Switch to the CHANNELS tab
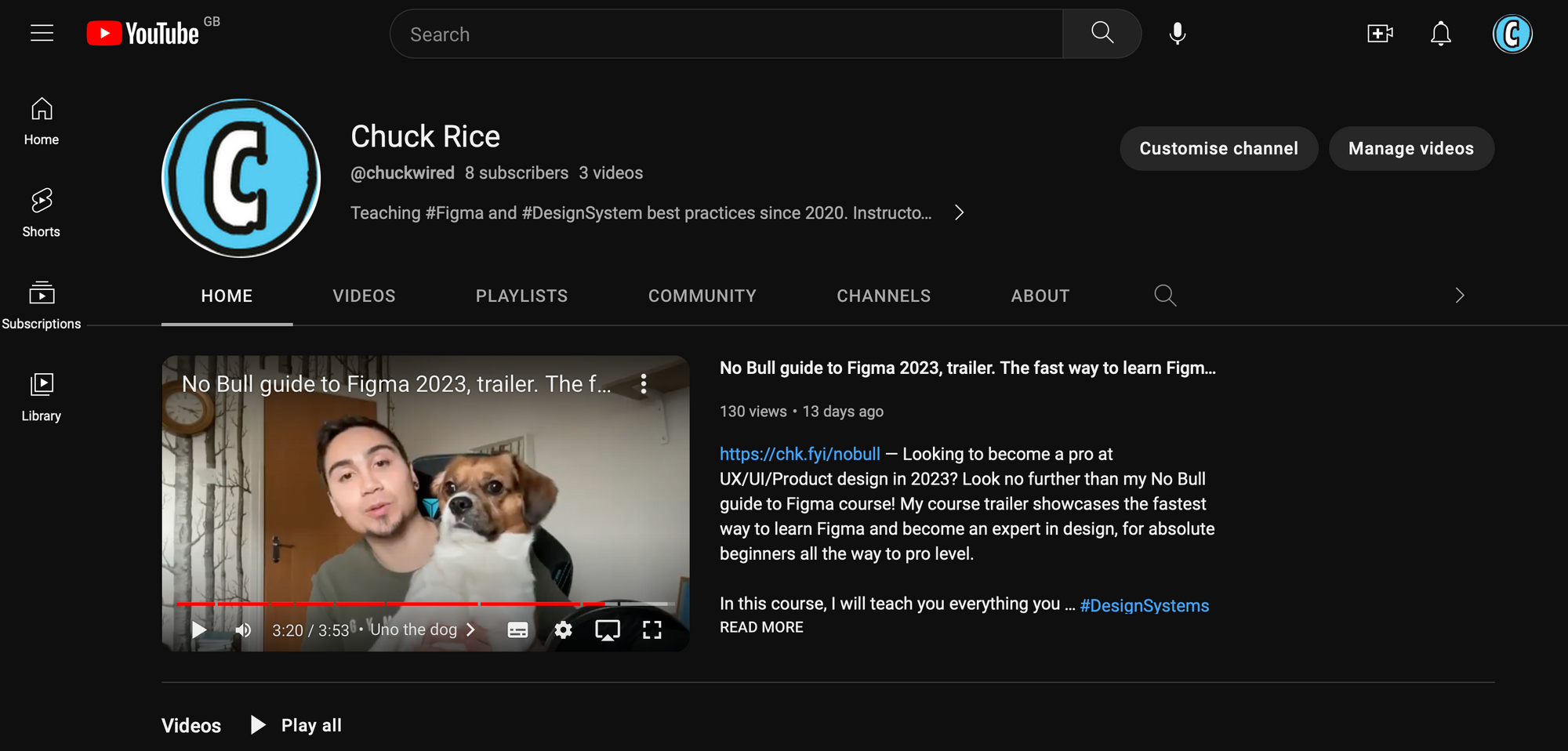 click(884, 296)
